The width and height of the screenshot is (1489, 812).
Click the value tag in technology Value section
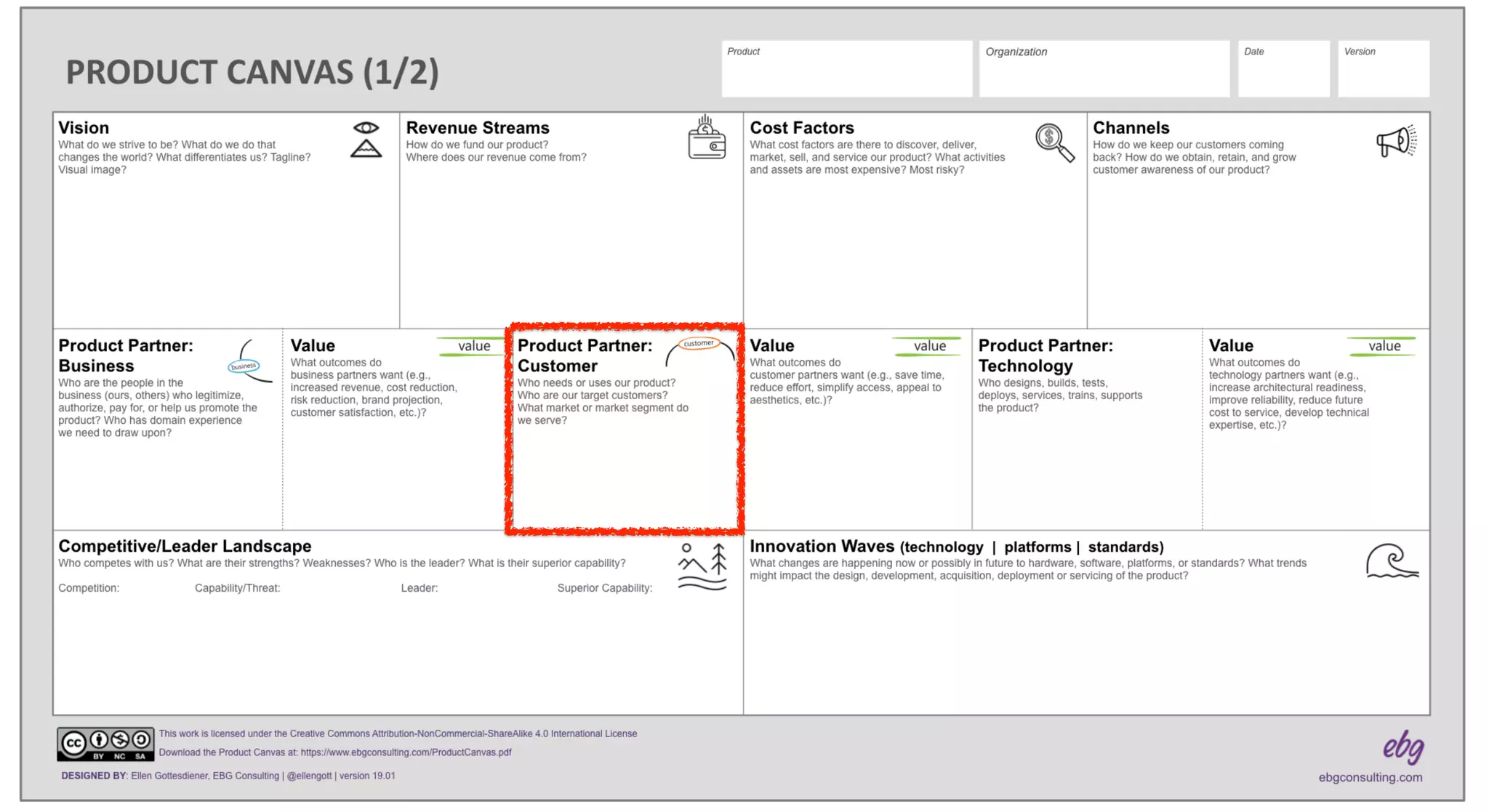click(1383, 347)
